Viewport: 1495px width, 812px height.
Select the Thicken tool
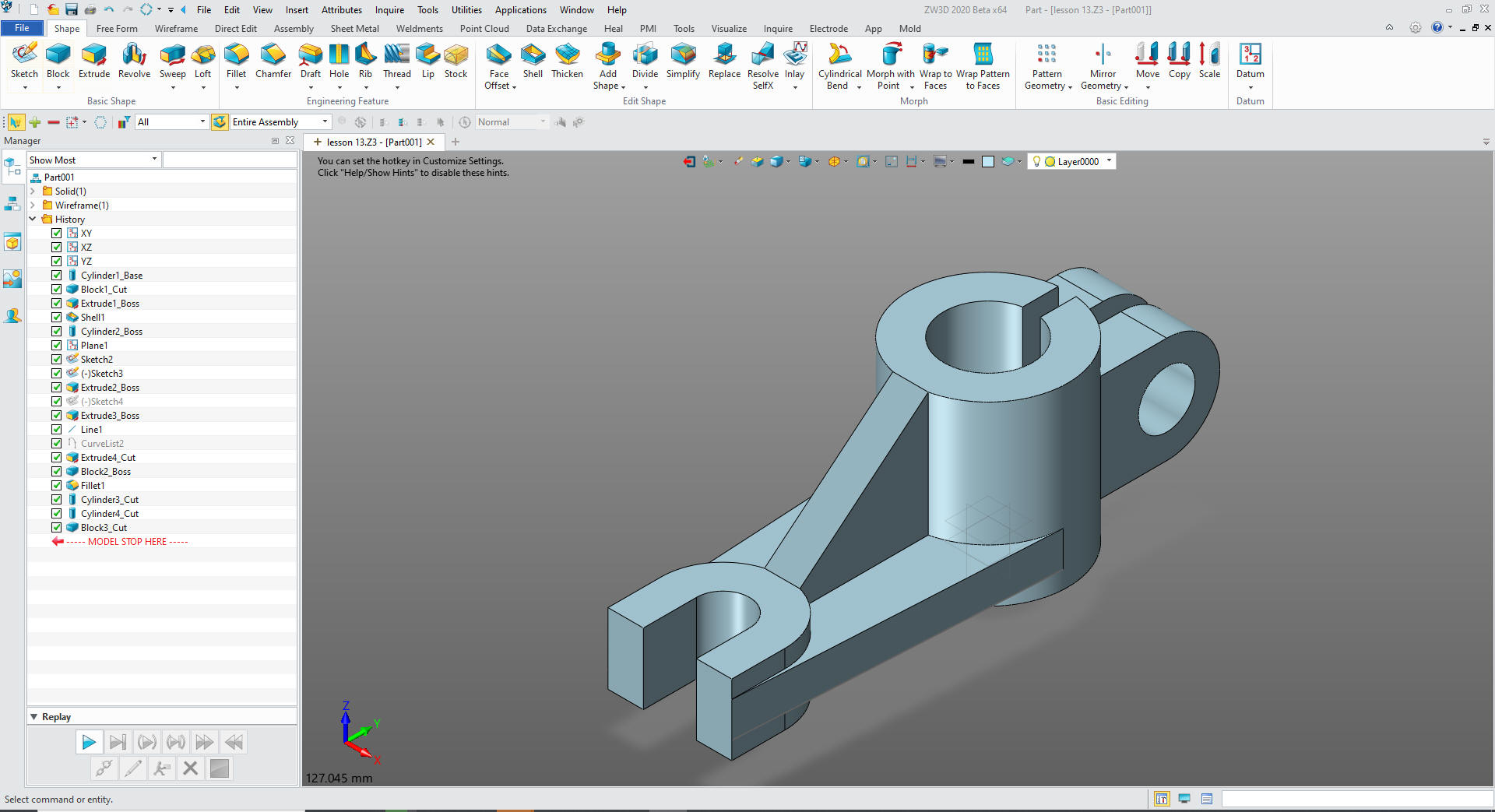tap(568, 61)
